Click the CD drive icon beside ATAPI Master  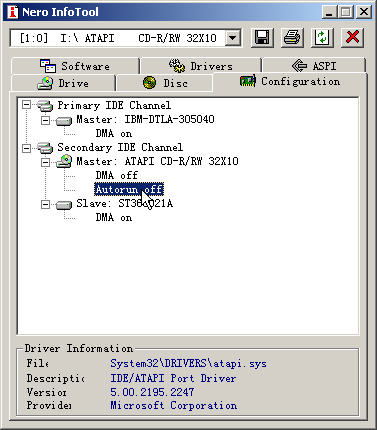(64, 162)
